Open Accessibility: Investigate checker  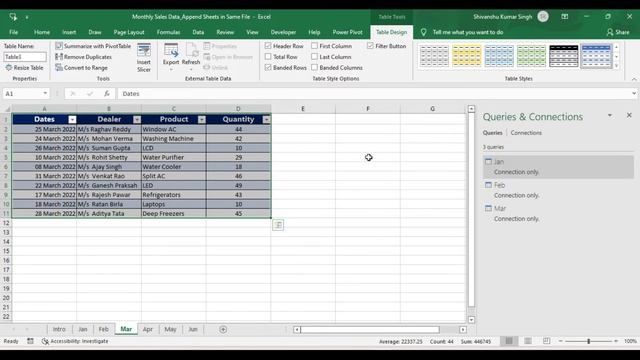(75, 341)
